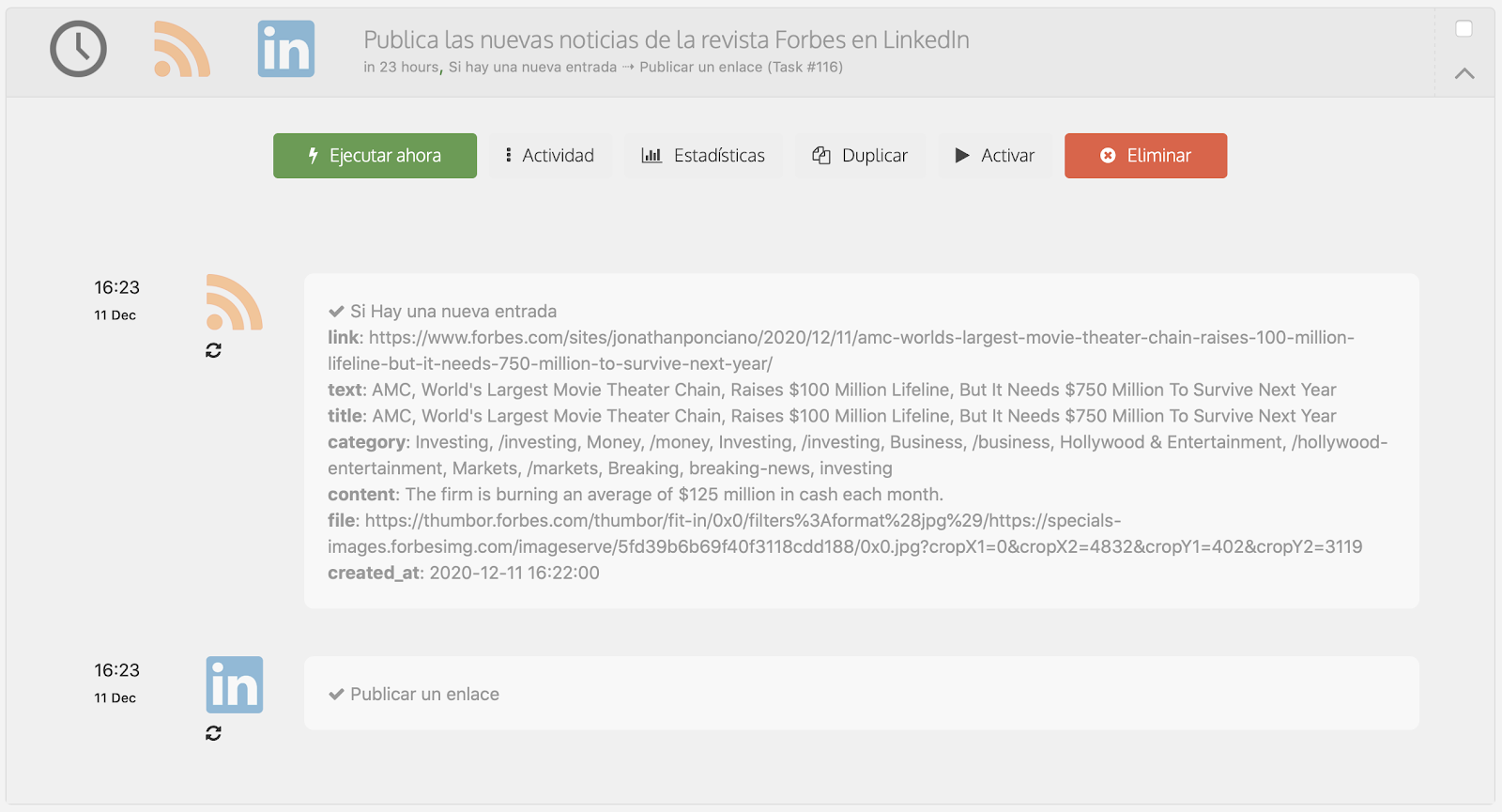Run the task with Ejecutar ahora

pos(375,156)
